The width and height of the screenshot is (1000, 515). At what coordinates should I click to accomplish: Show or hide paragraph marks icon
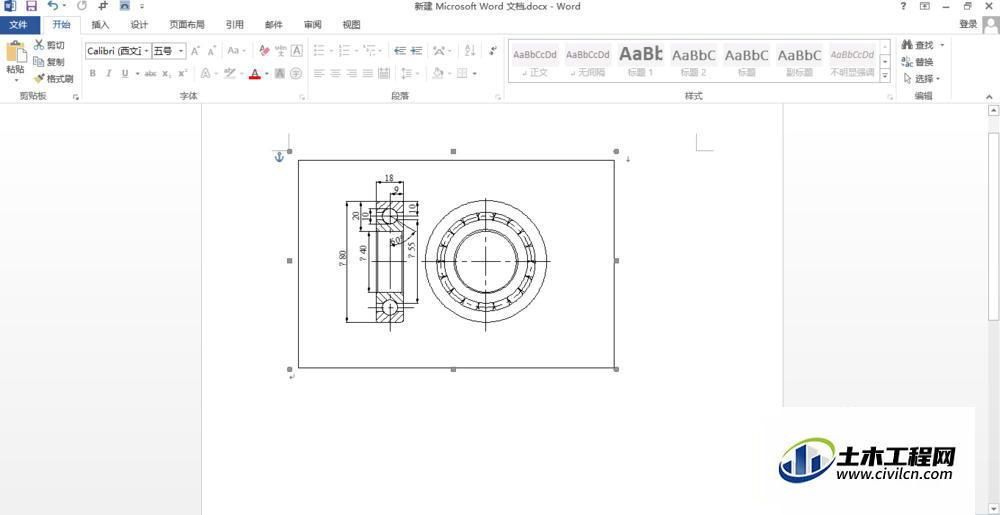(492, 51)
